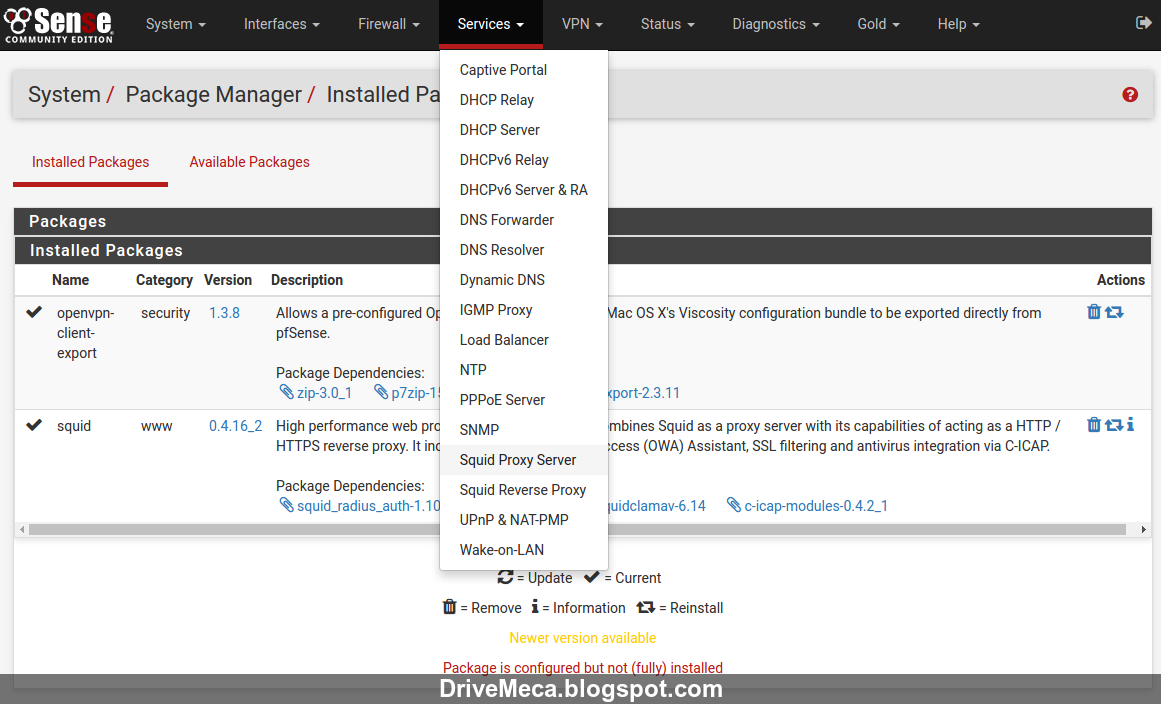Screen dimensions: 1161x704
Task: Open the Status dropdown menu
Action: click(668, 24)
